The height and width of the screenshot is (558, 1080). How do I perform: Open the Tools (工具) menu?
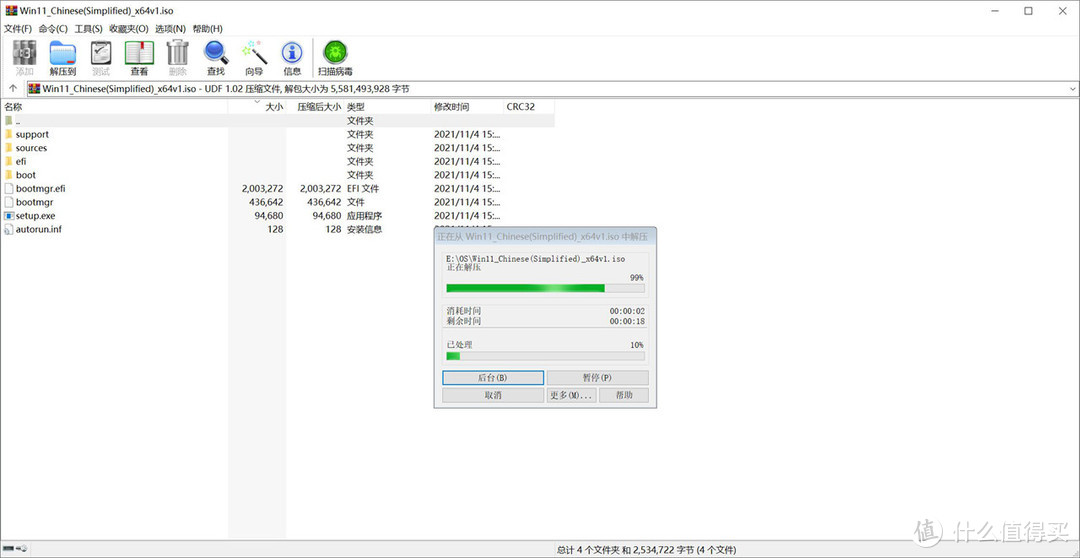point(88,29)
